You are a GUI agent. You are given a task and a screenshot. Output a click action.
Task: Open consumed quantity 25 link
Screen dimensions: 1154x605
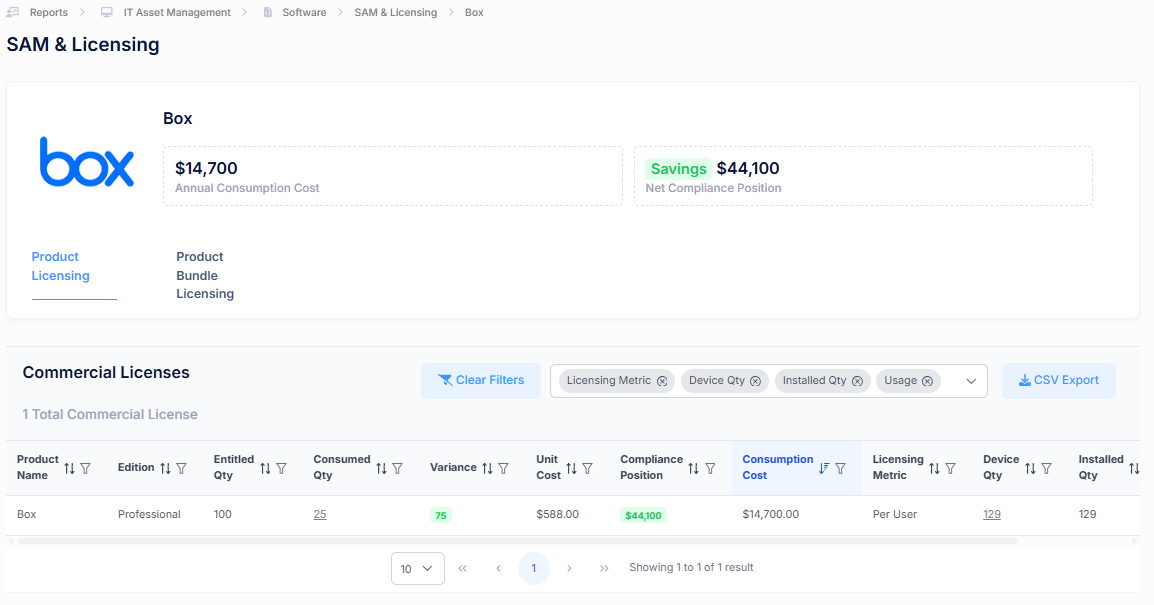tap(319, 514)
